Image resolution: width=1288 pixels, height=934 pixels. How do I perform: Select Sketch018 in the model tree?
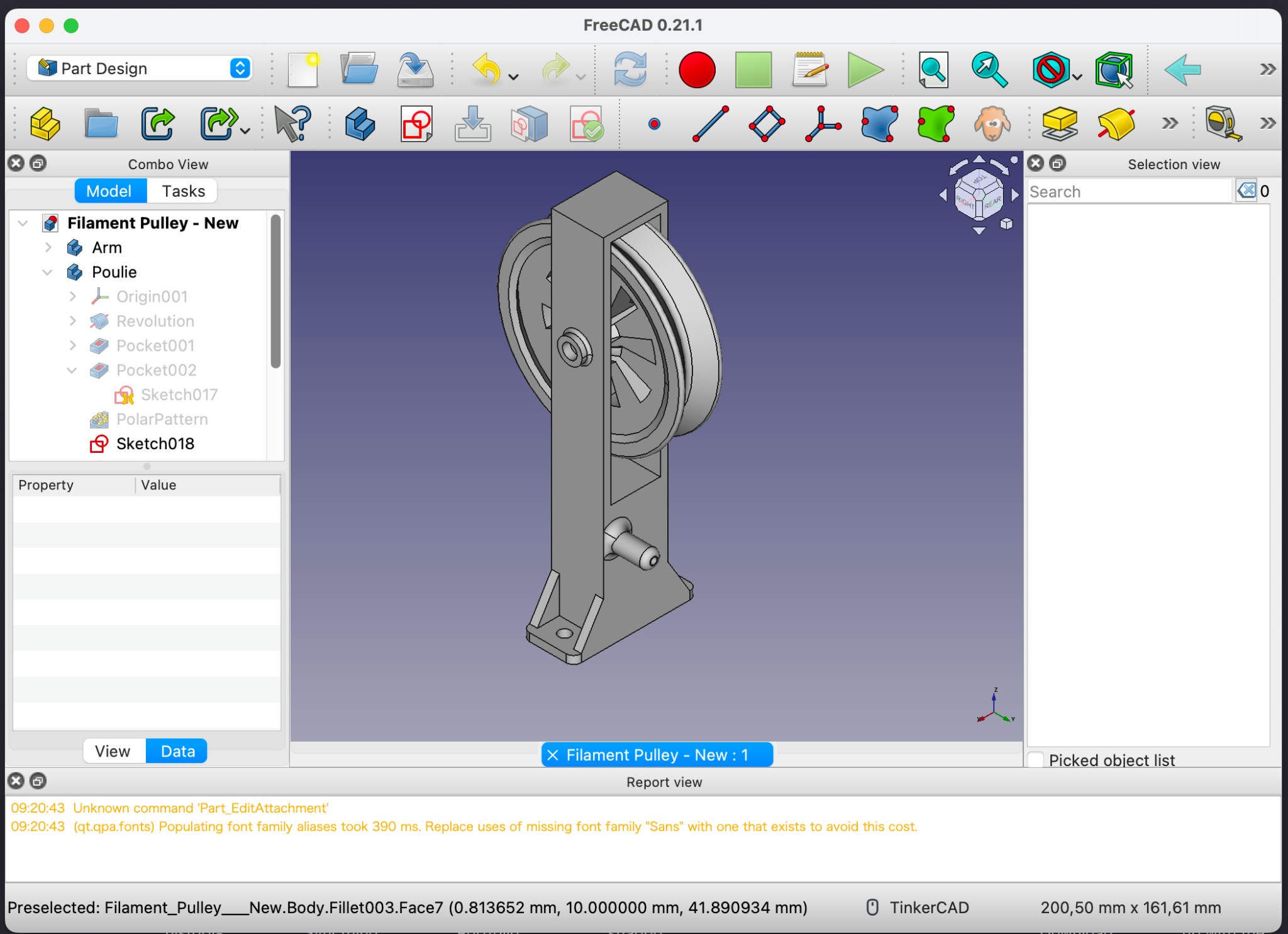coord(155,444)
